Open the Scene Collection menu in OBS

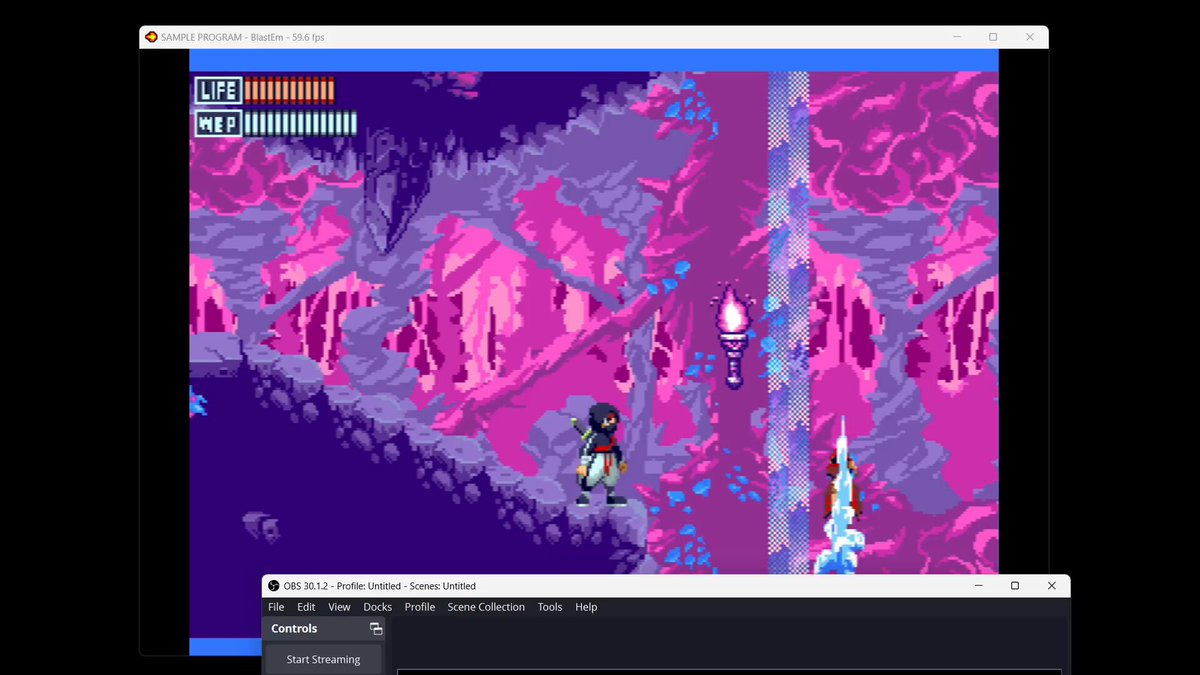point(486,607)
